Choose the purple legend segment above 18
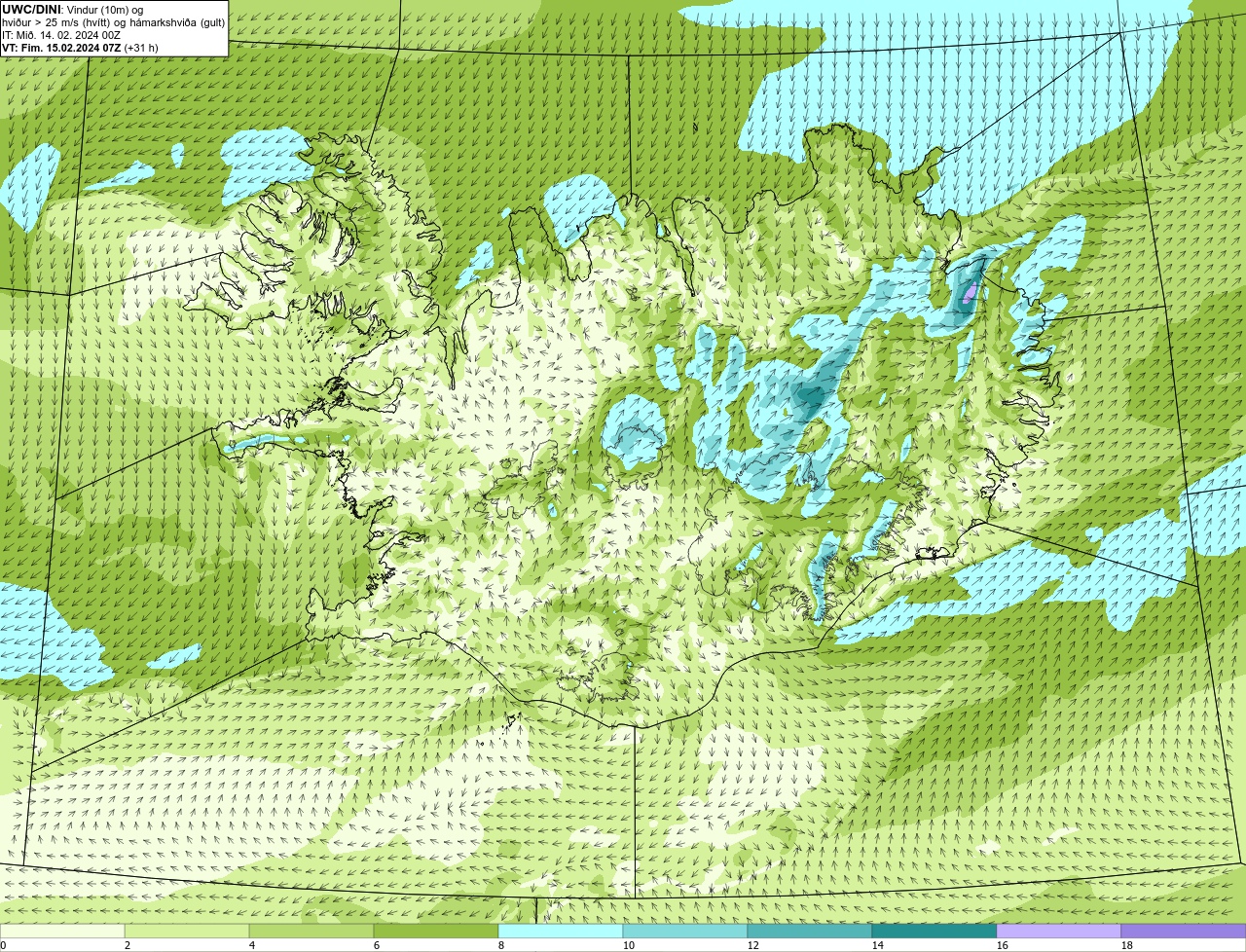Screen dimensions: 1246x952 pos(1184,932)
